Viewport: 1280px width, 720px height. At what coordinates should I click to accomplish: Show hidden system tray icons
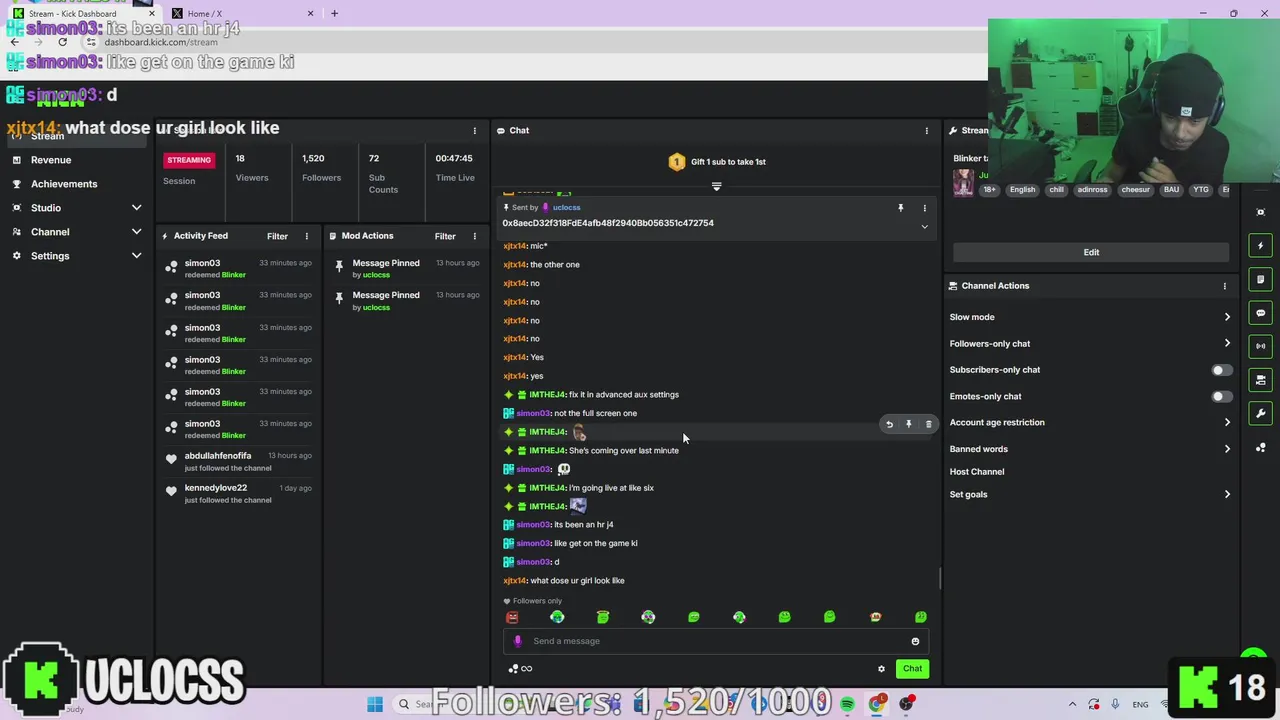pos(1072,705)
